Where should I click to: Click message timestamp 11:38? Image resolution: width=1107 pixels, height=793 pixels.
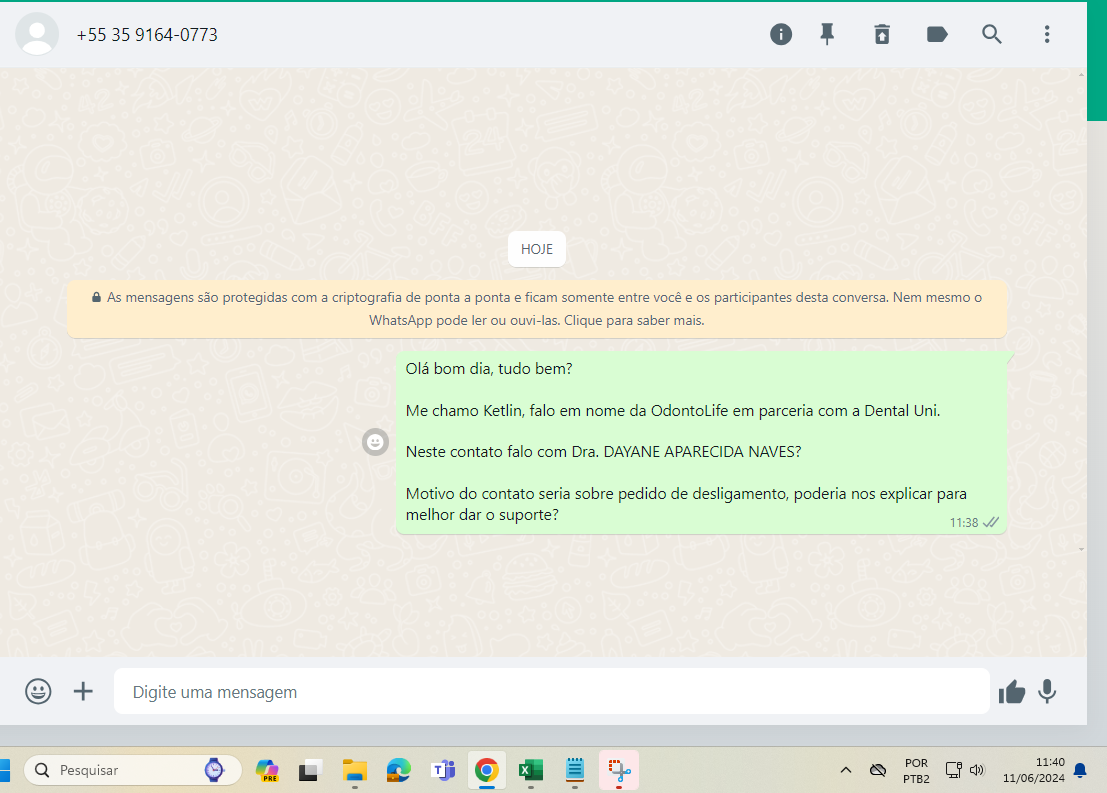(x=964, y=523)
